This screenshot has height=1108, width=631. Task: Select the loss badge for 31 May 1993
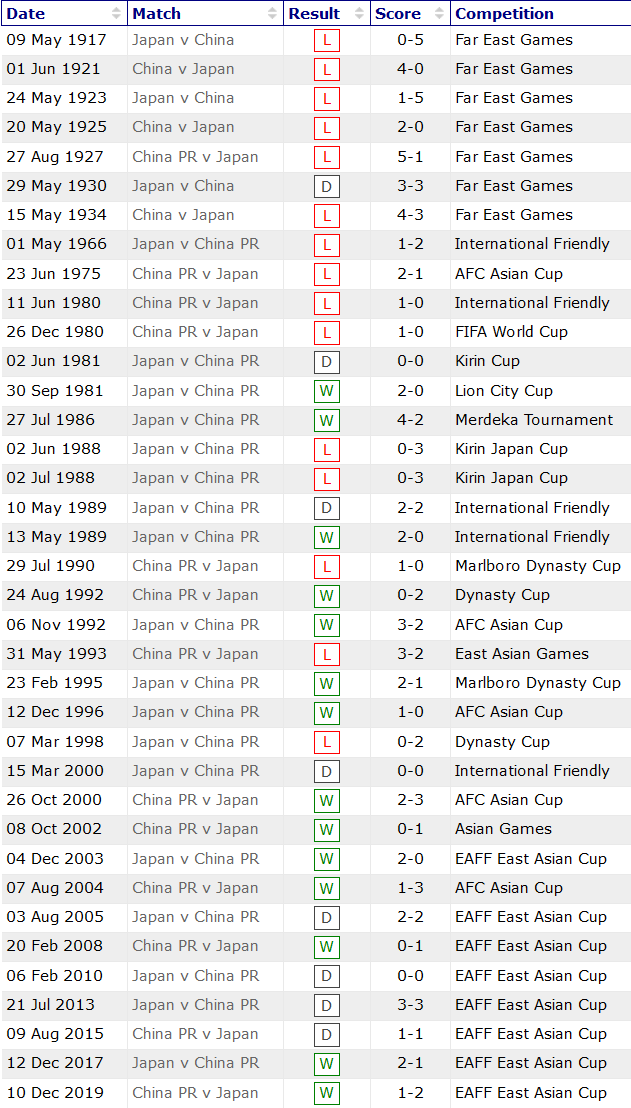coord(326,655)
